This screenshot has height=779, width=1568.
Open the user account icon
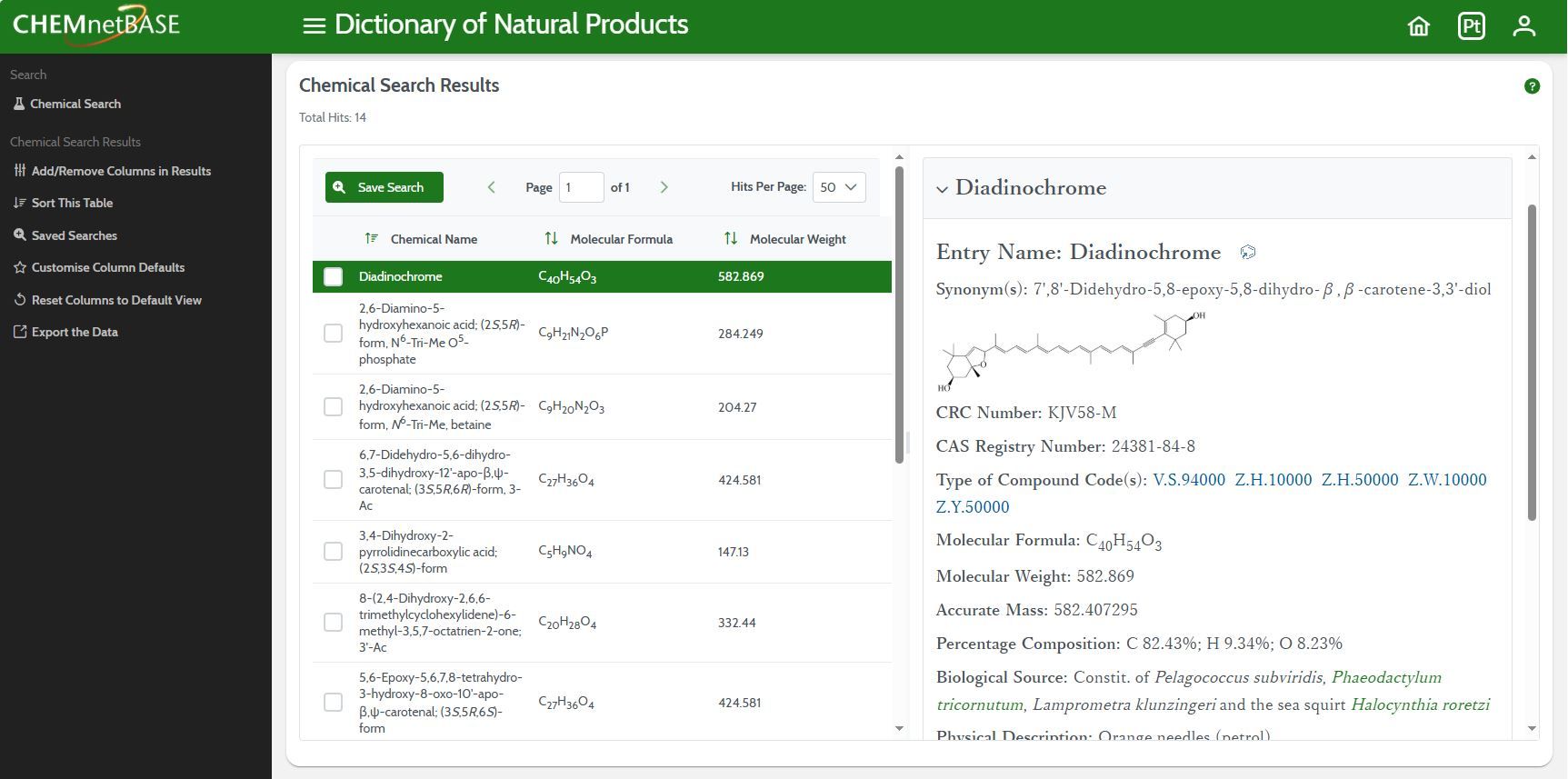1523,26
